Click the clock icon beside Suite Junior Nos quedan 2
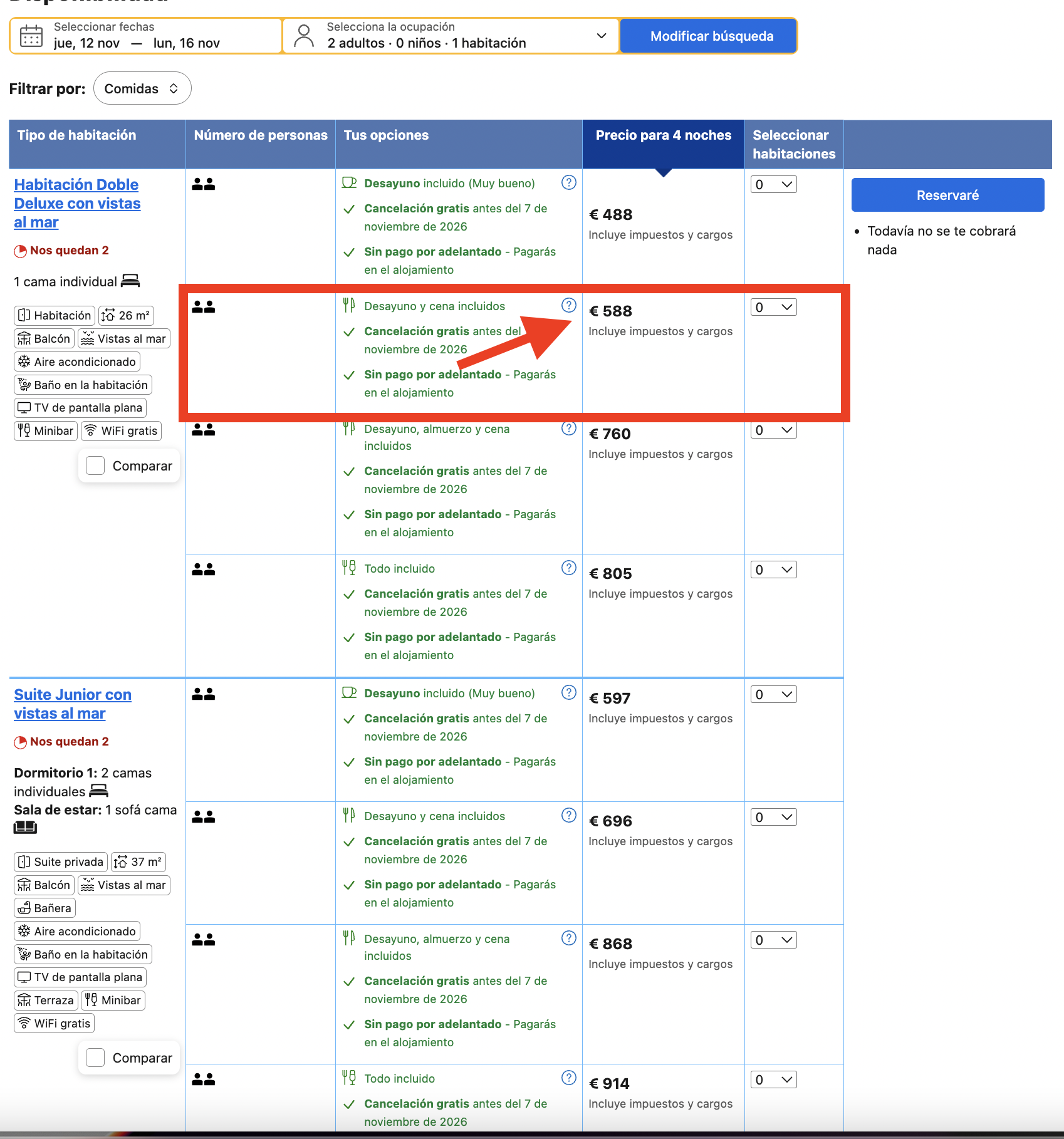1064x1139 pixels. (x=20, y=742)
